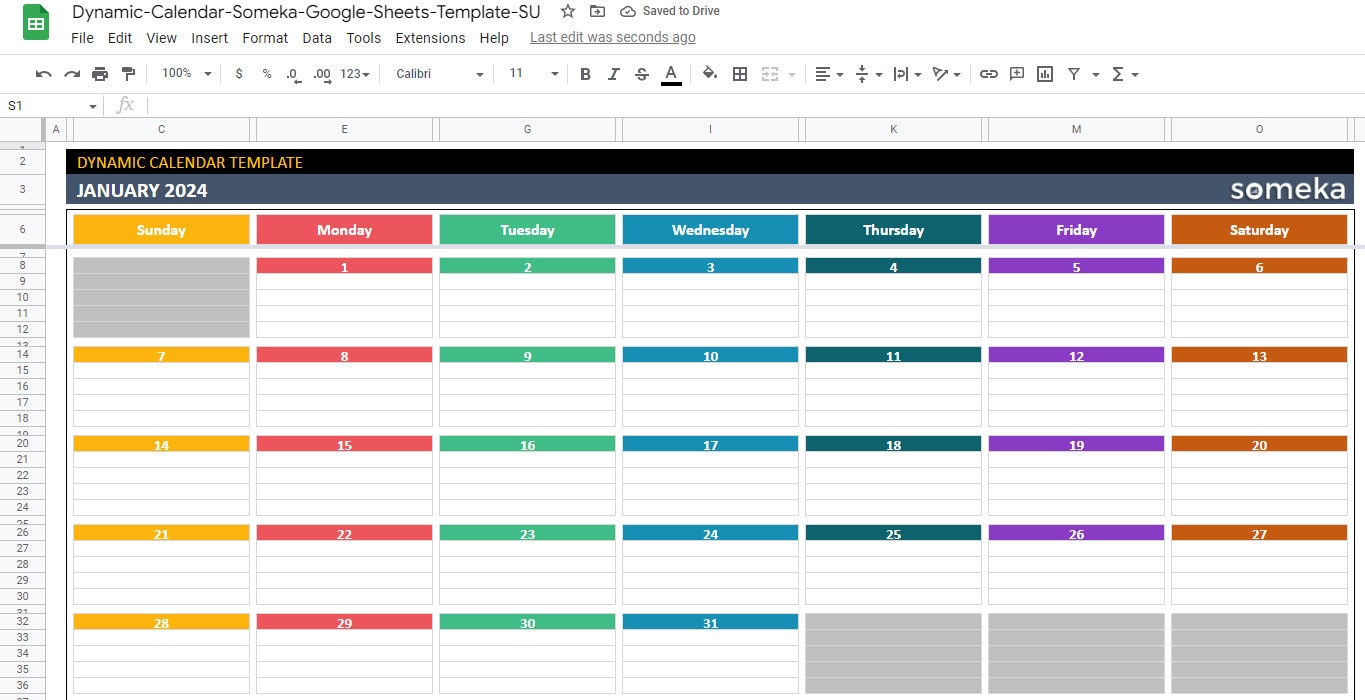The image size is (1365, 700).
Task: Select the Saturday header cell
Action: coord(1259,229)
